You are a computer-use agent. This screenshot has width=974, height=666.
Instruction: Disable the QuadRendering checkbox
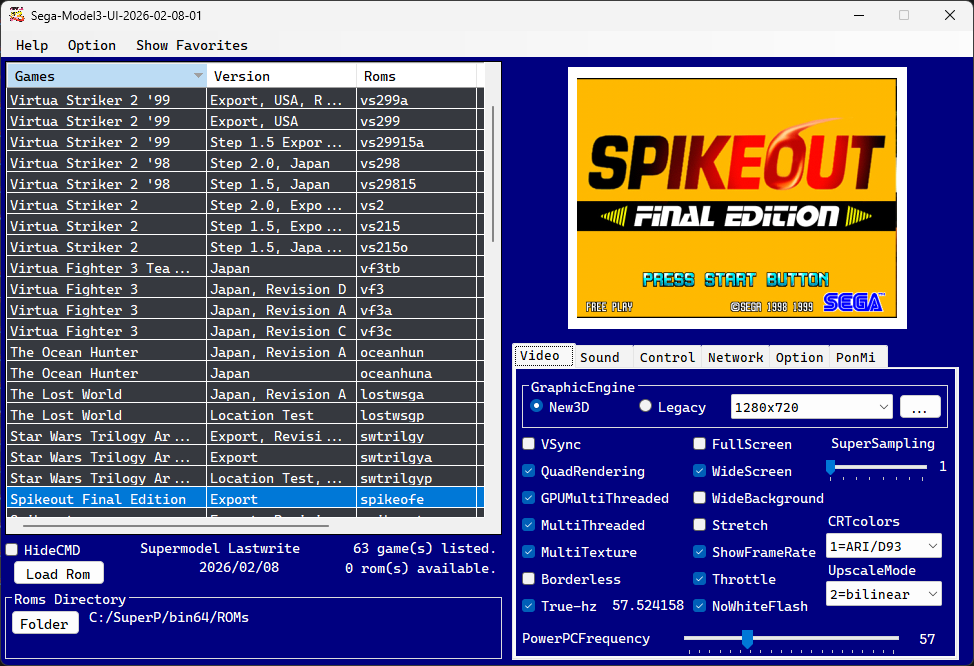[x=528, y=471]
